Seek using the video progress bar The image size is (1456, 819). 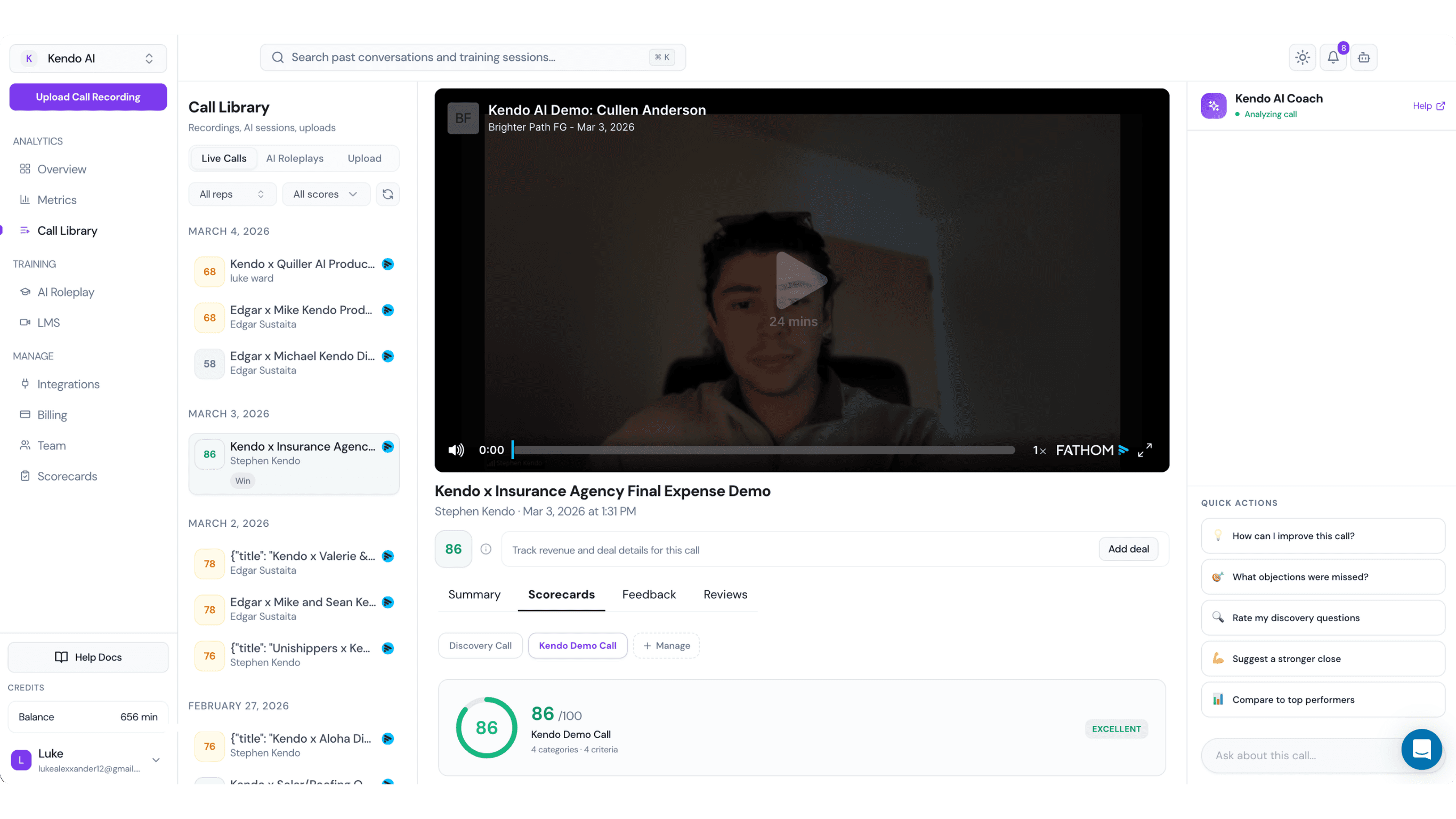tap(762, 449)
